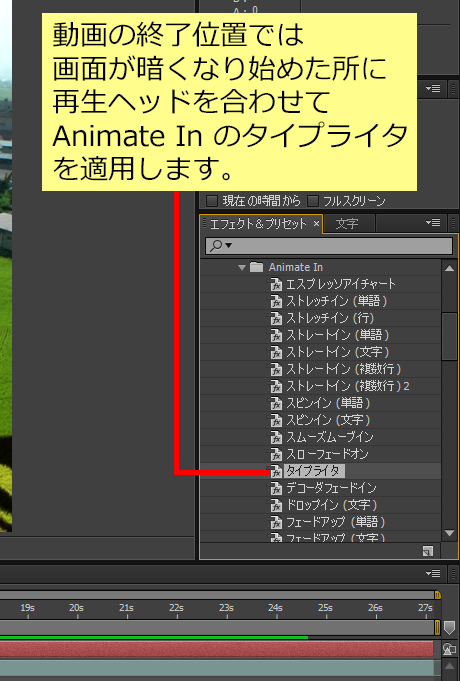Select the スムーズムーブイン preset name

coord(330,437)
